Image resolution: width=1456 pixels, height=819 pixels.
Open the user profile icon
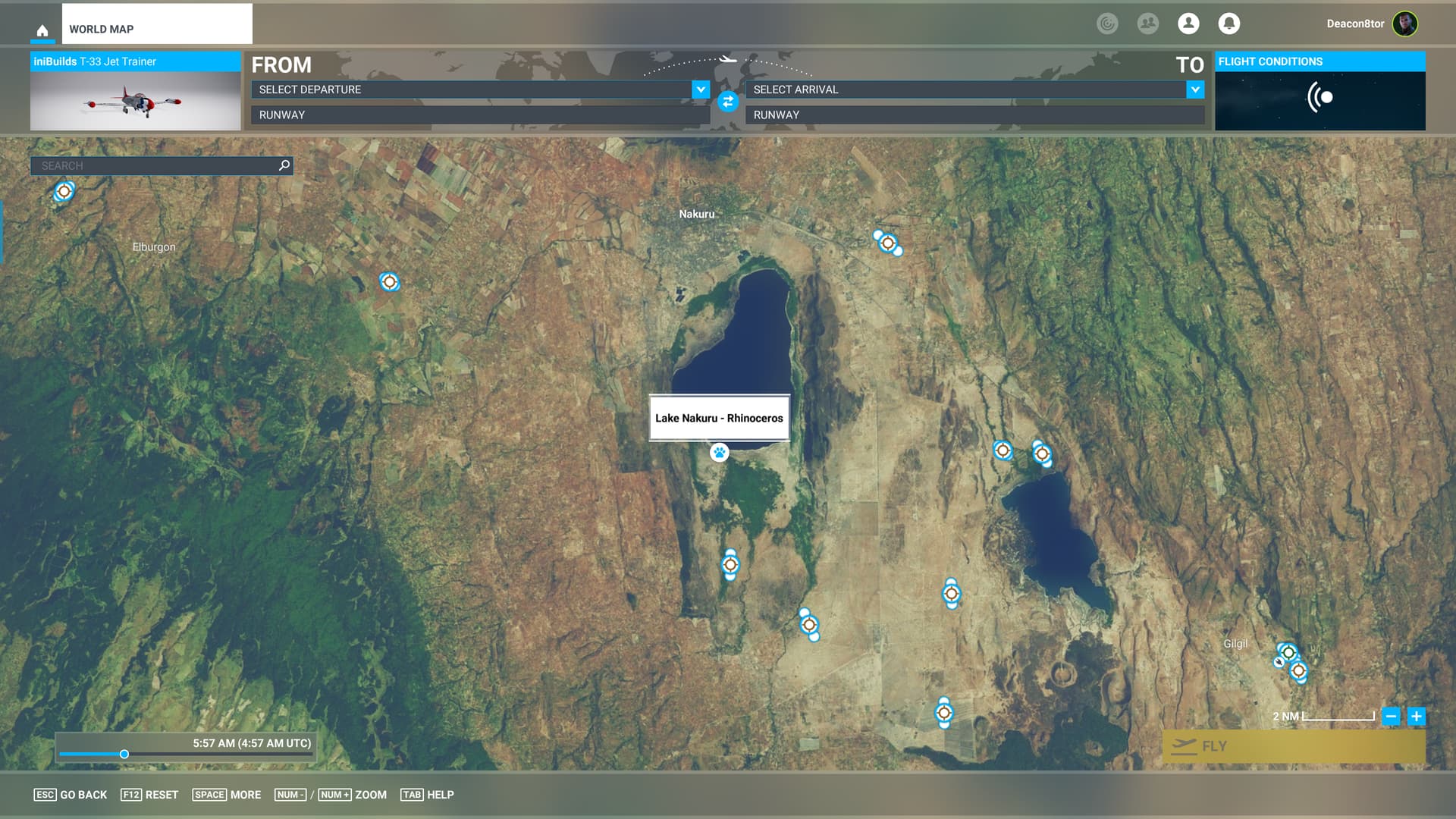1188,24
